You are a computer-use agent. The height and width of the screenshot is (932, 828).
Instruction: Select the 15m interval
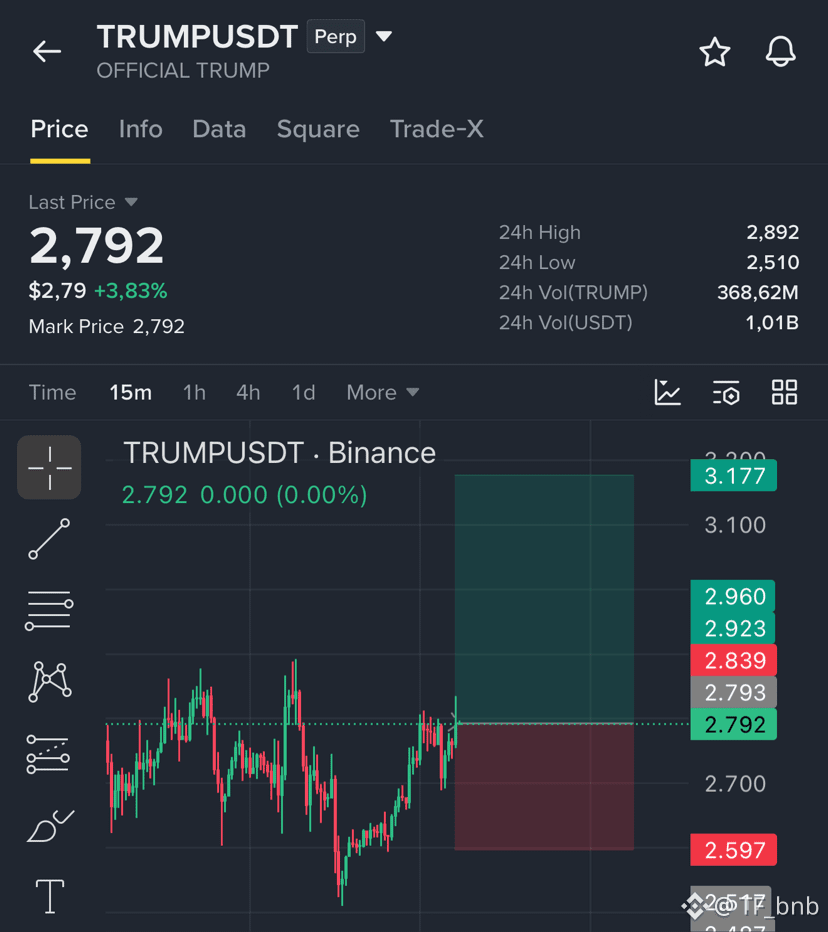(x=131, y=392)
